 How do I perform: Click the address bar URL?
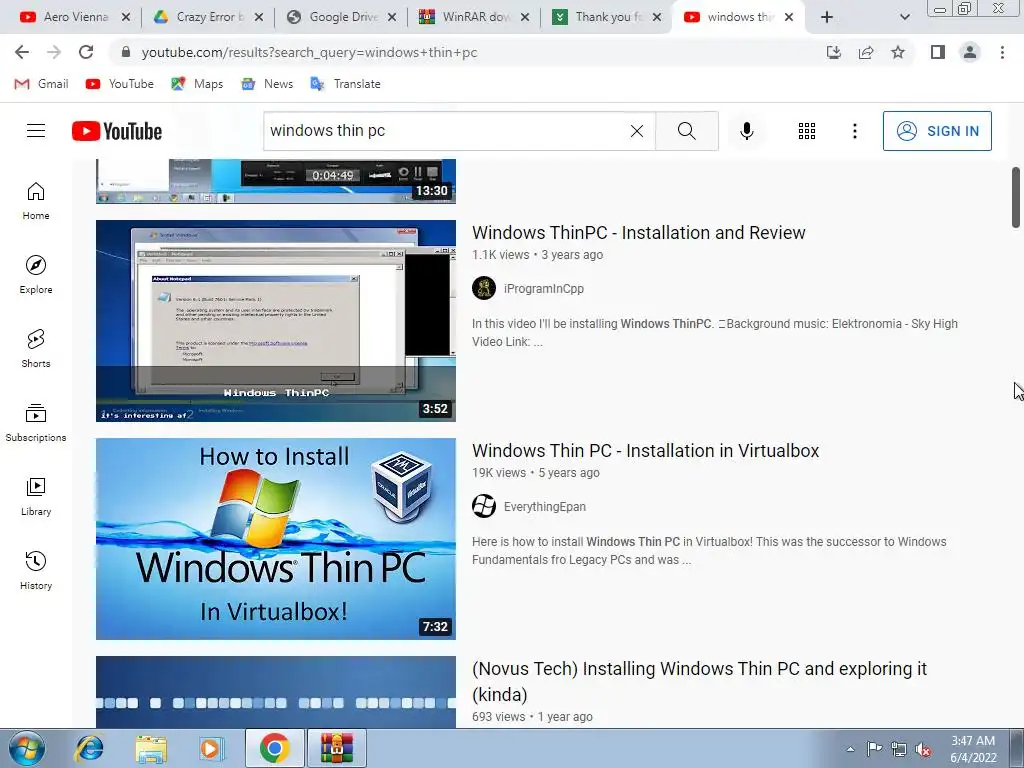(310, 52)
